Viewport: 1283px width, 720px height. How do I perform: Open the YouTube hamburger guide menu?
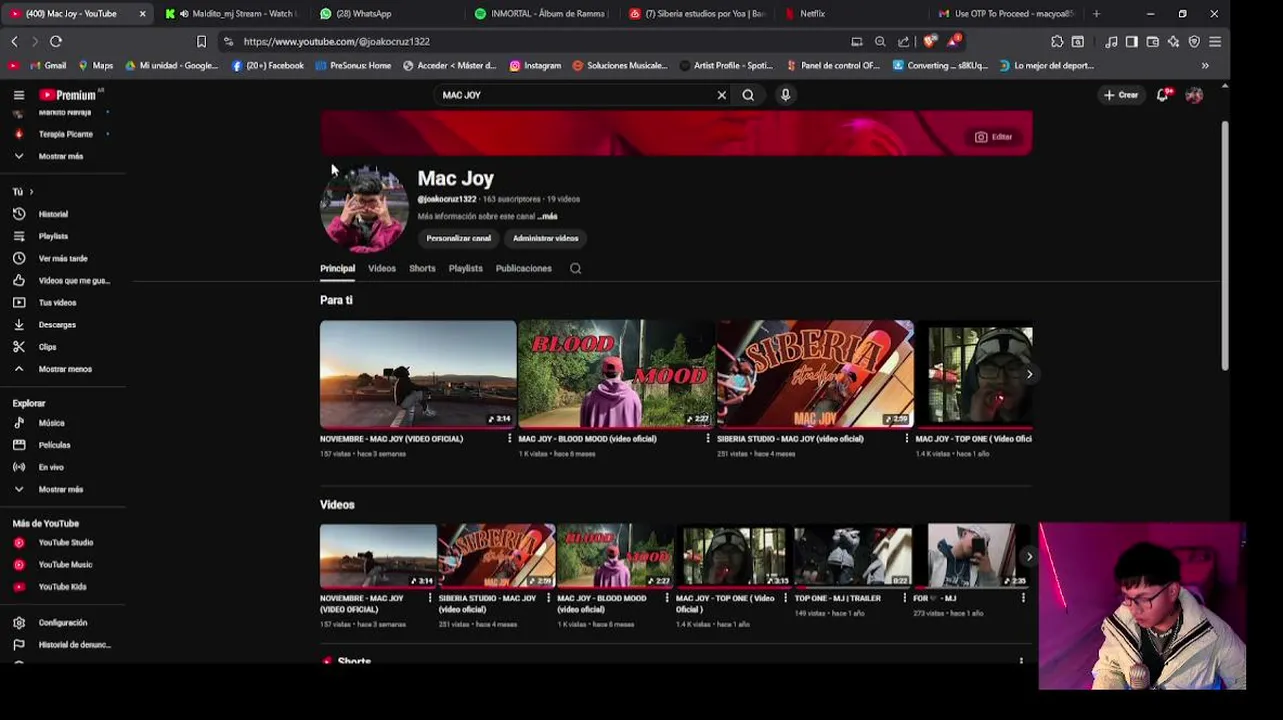[19, 95]
